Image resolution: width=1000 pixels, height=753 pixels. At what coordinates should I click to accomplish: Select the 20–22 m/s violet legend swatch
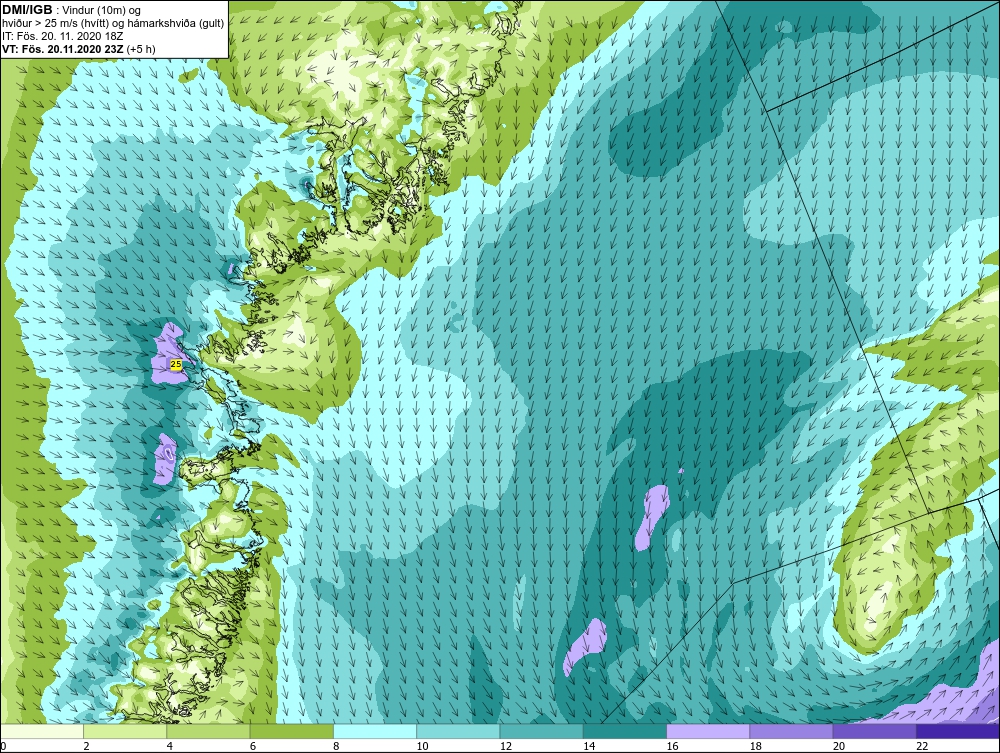point(874,731)
